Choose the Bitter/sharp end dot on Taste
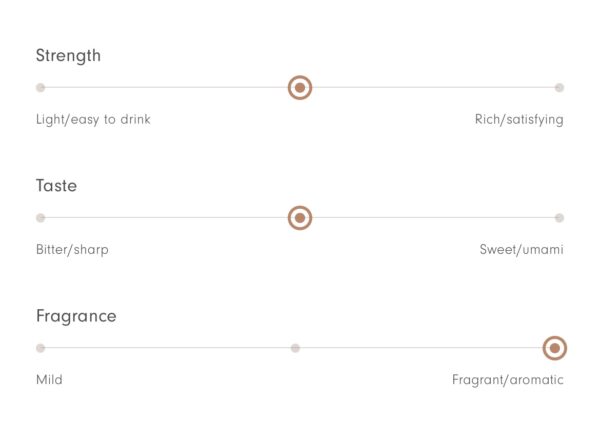The width and height of the screenshot is (600, 441). (41, 218)
